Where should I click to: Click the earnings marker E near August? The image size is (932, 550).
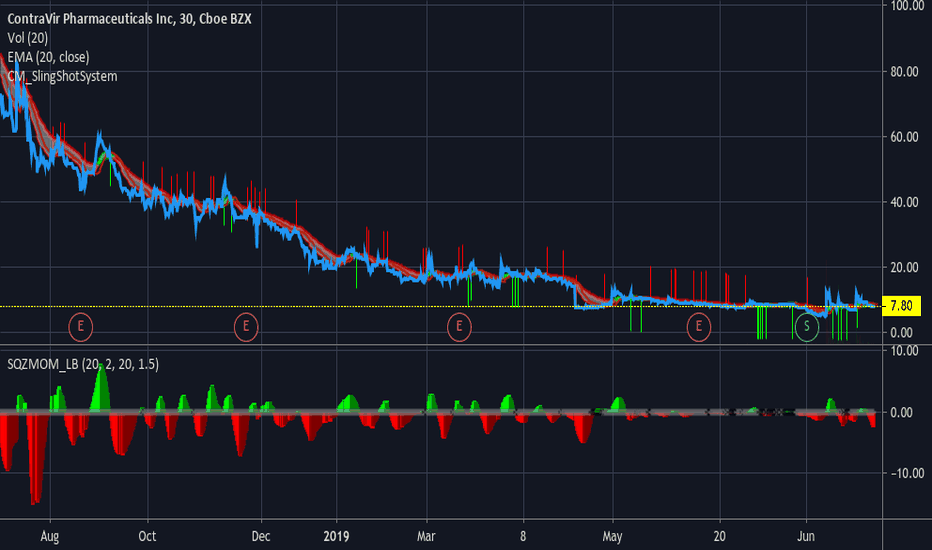[80, 326]
